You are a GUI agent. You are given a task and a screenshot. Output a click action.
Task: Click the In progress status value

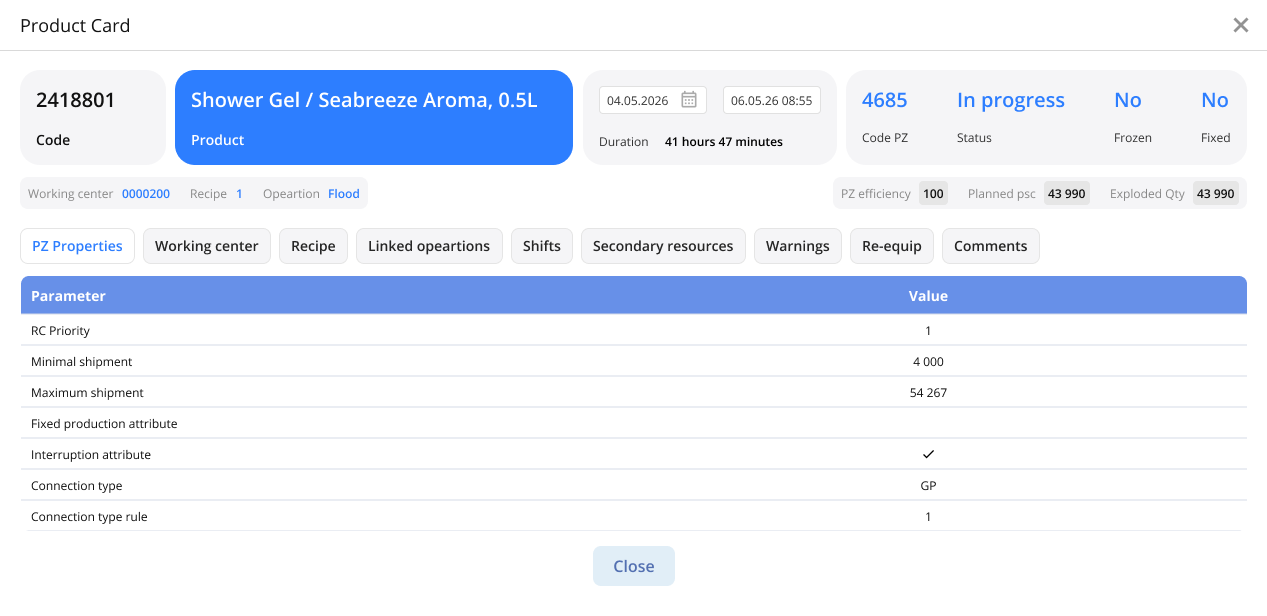[x=1011, y=100]
